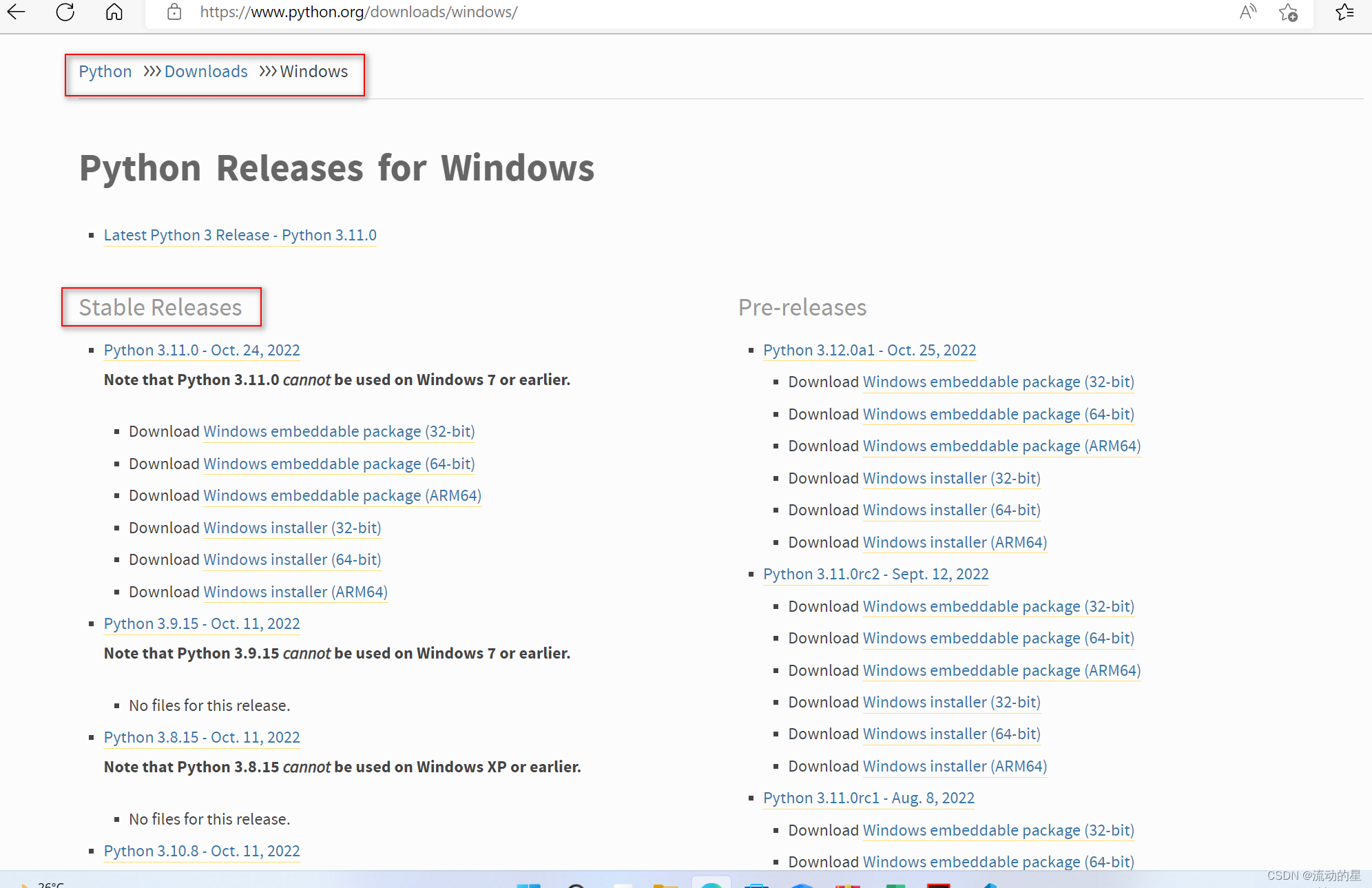This screenshot has width=1372, height=888.
Task: Download 3.11.0 Windows installer (64-bit)
Action: tap(292, 559)
